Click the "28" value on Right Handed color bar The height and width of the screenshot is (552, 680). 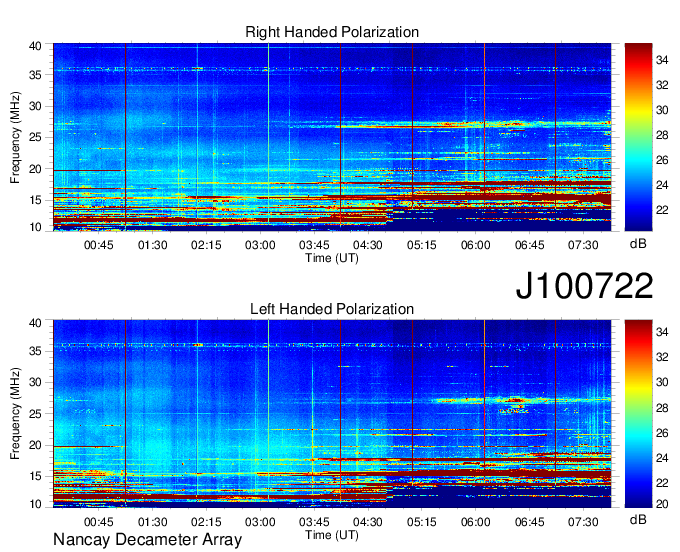tap(662, 135)
